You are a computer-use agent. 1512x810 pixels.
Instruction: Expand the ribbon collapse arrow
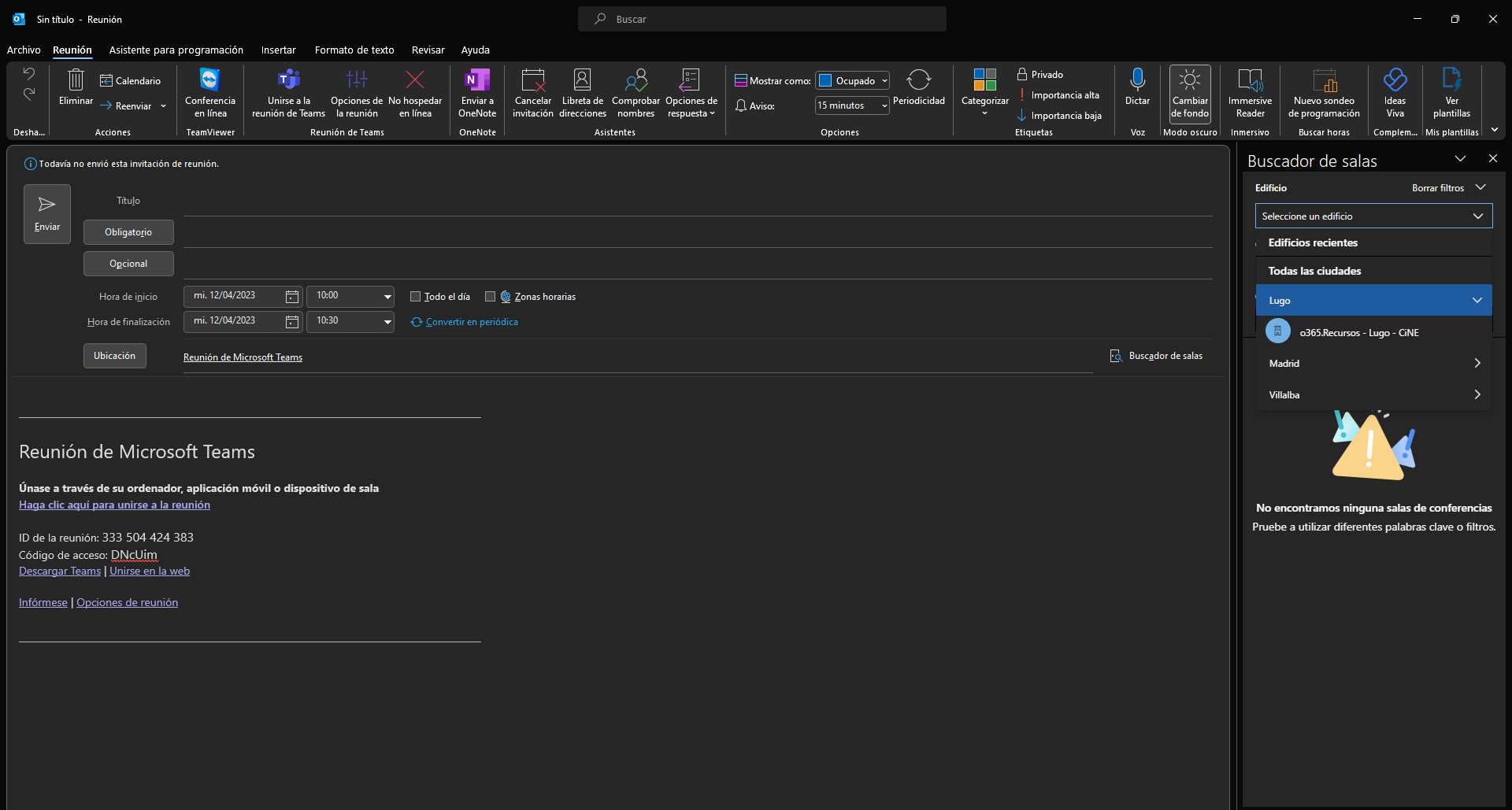1495,131
